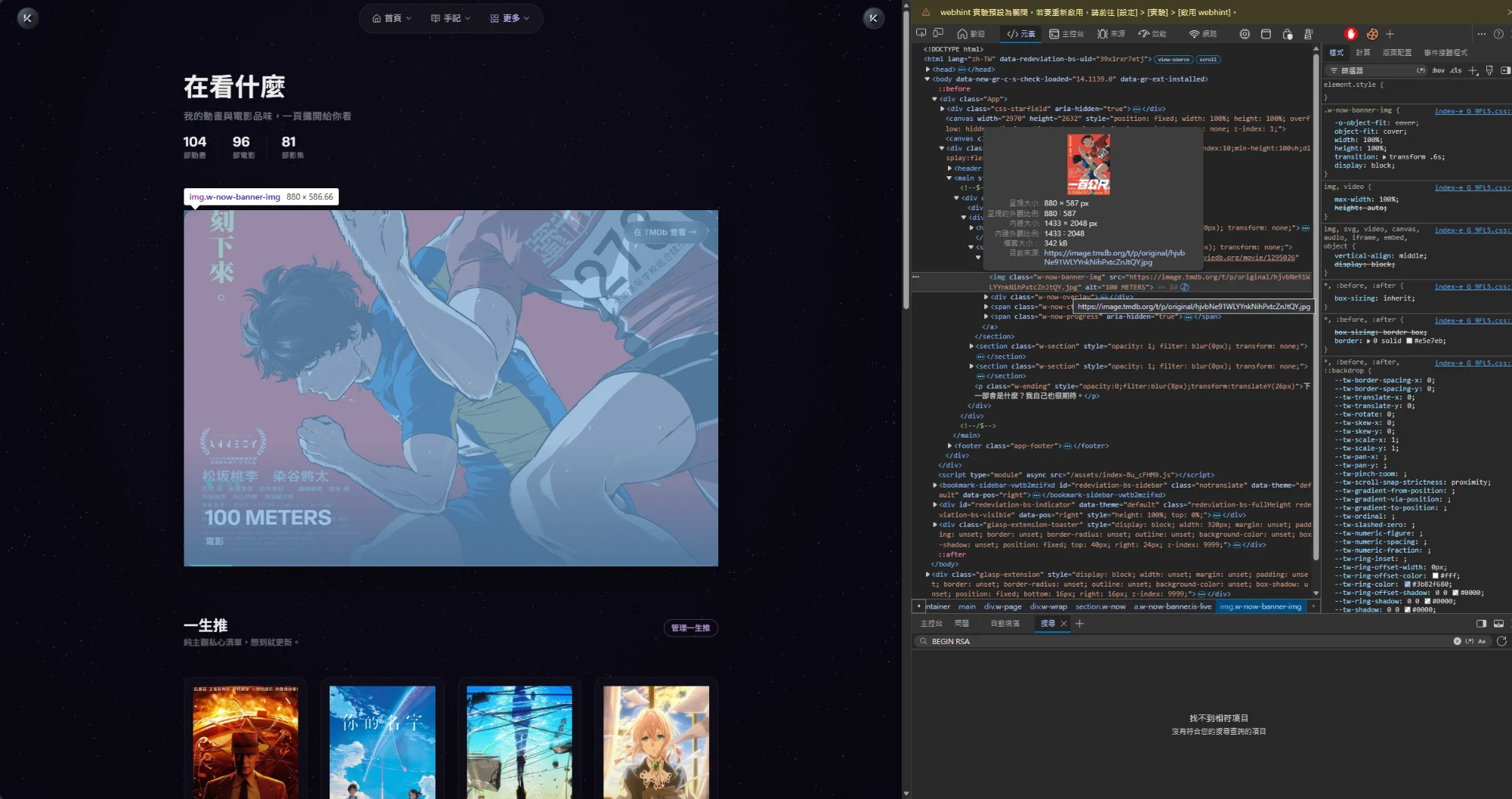The width and height of the screenshot is (1512, 799).
Task: Expand the css-starfield div node
Action: (942, 109)
